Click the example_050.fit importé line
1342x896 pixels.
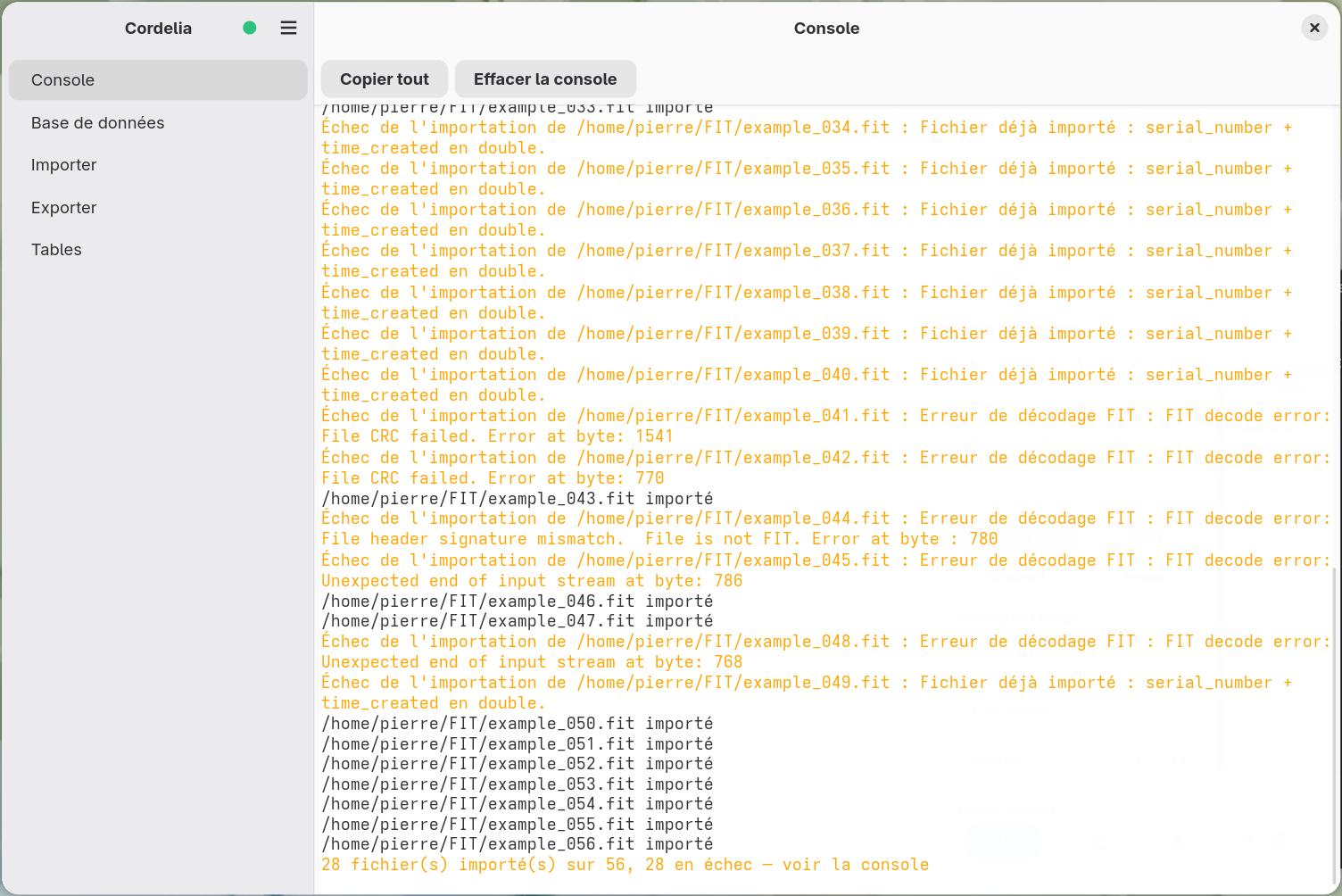(518, 724)
